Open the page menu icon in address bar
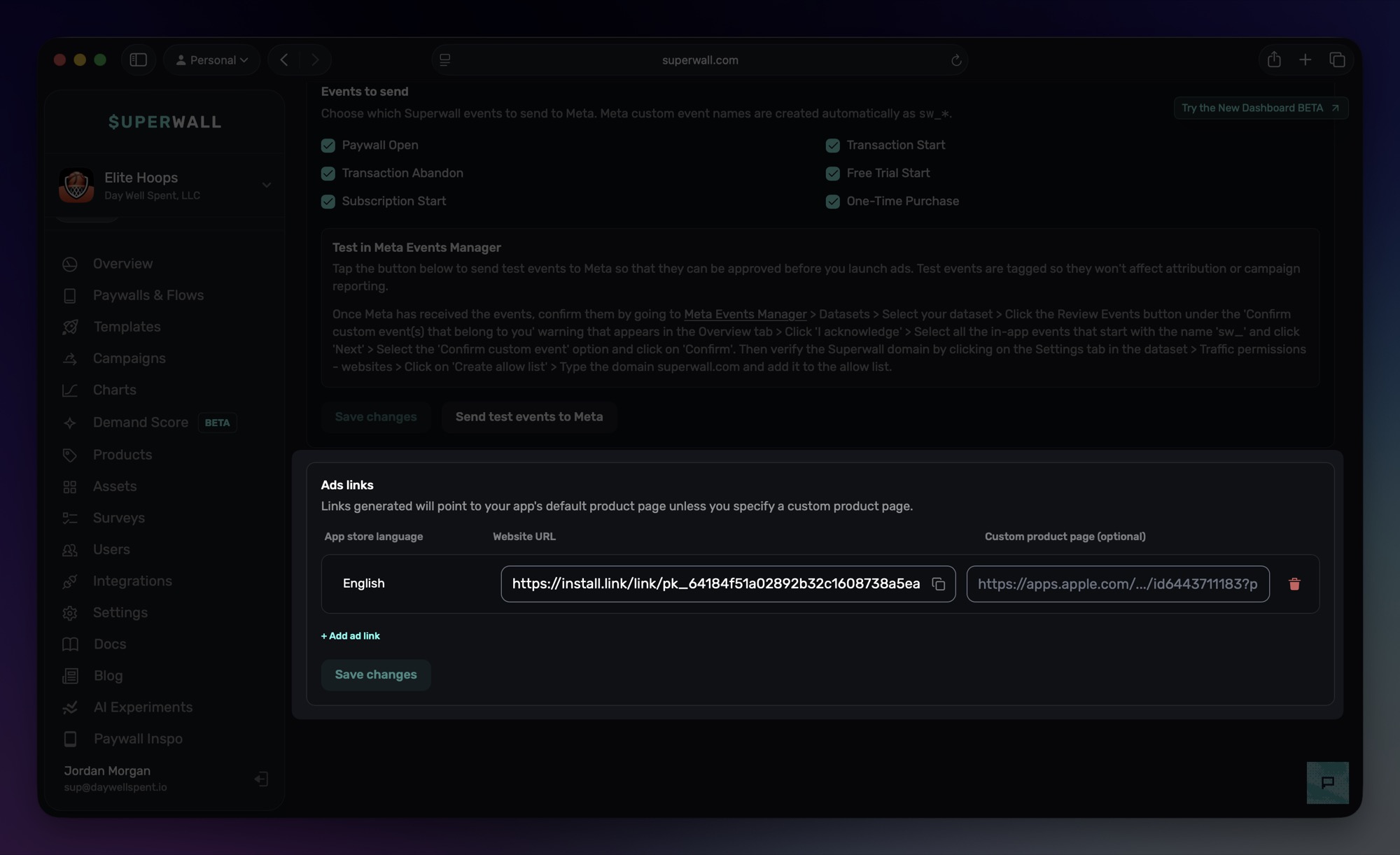1400x855 pixels. tap(445, 60)
